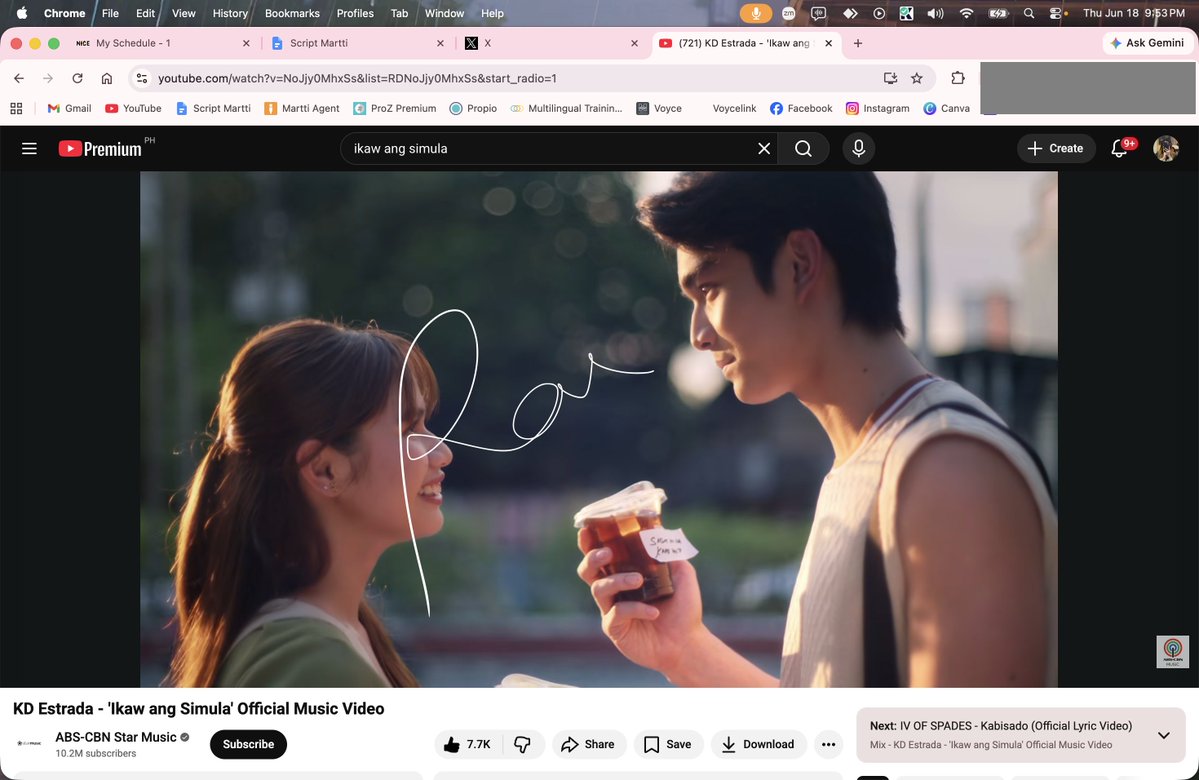Open the File menu

point(110,13)
